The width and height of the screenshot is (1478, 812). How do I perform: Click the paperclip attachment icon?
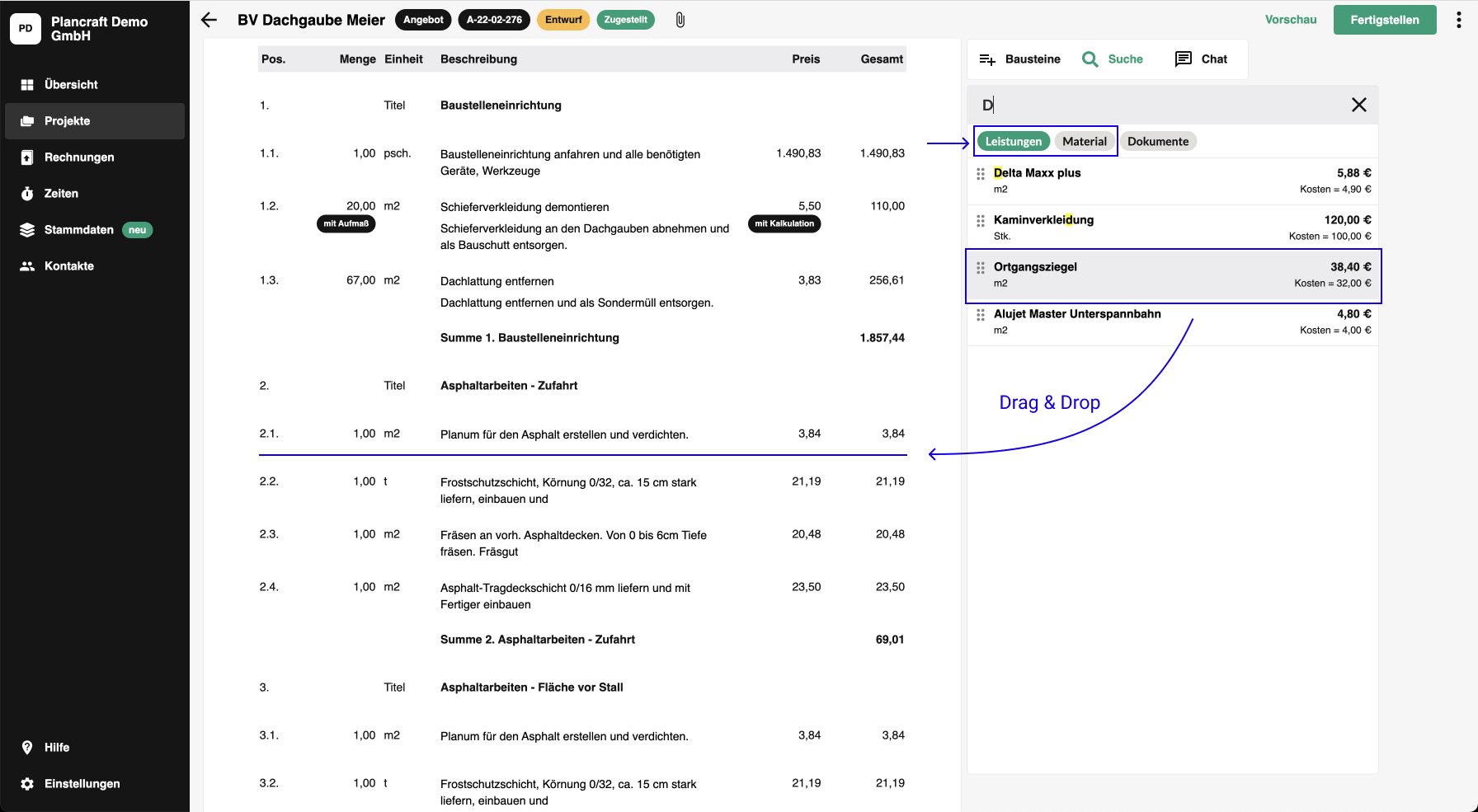pyautogui.click(x=680, y=20)
